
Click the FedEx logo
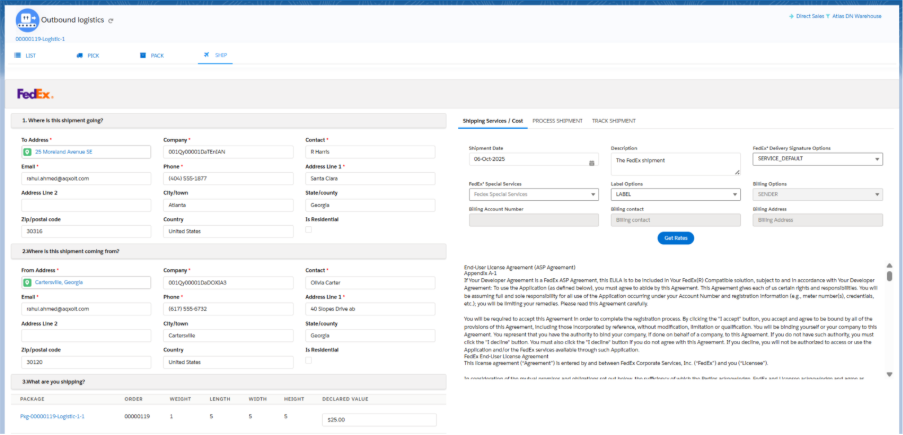click(35, 93)
